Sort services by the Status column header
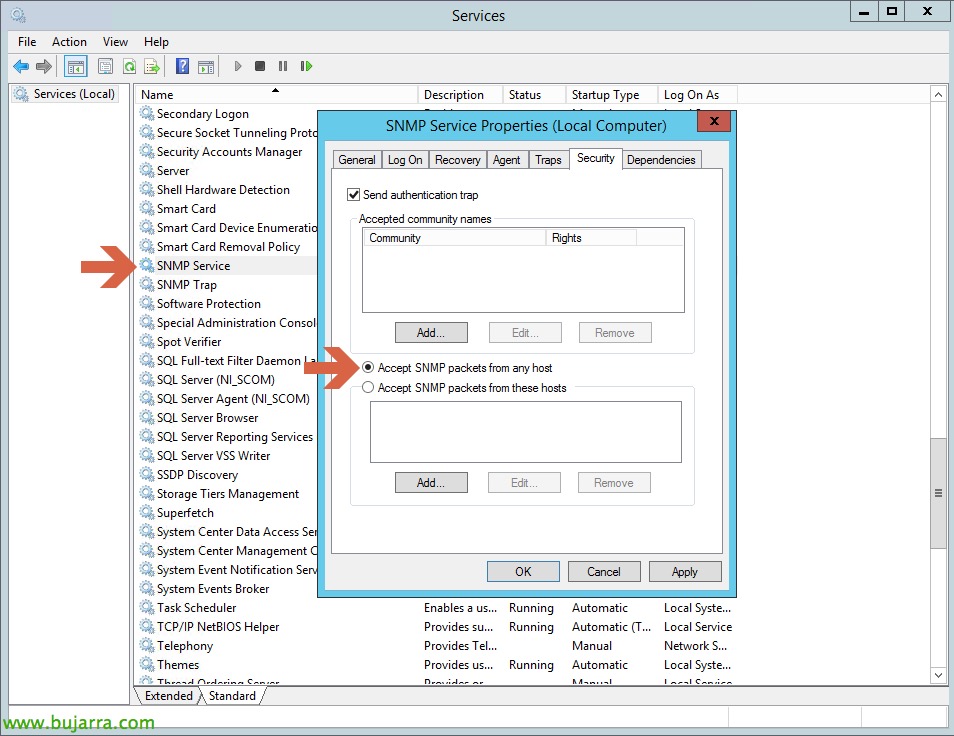The image size is (954, 736). point(534,94)
